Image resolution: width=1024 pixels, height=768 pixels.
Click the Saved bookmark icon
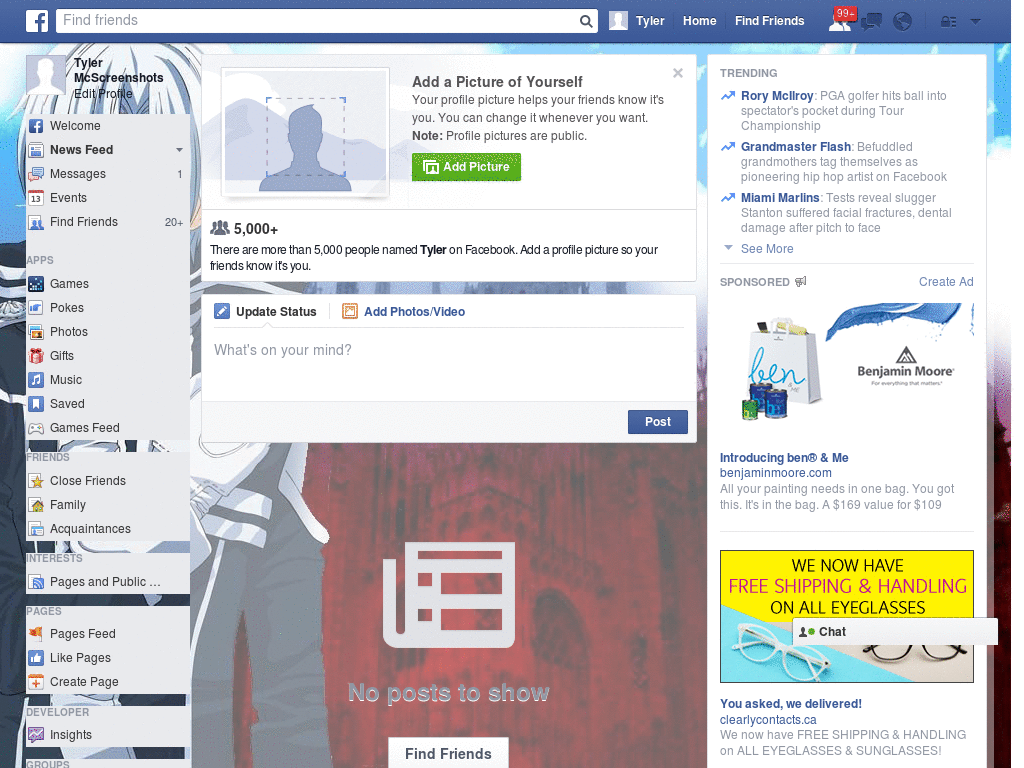(37, 404)
